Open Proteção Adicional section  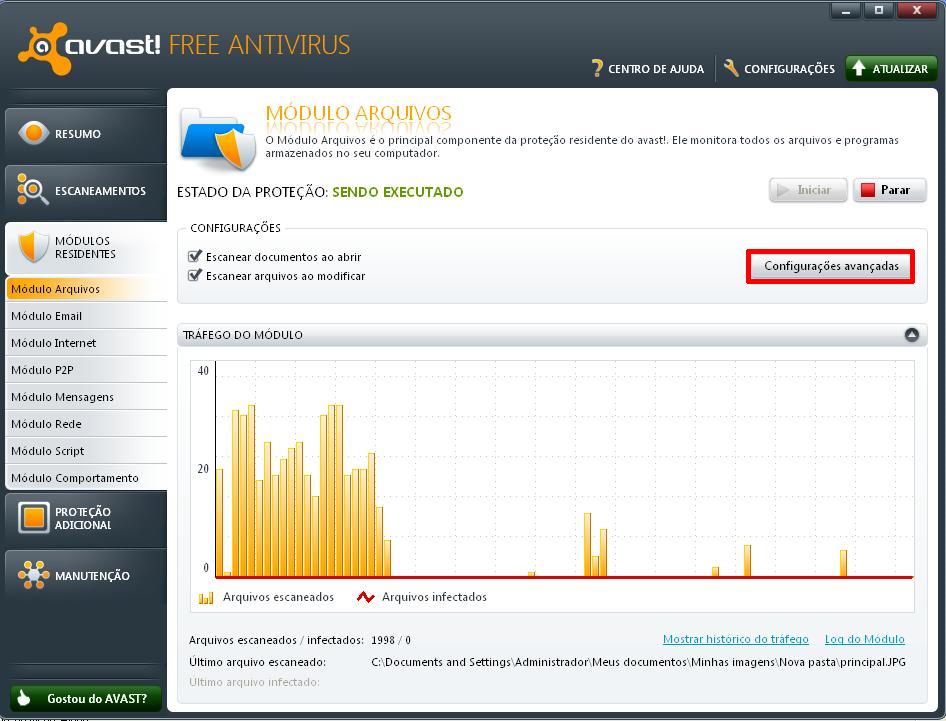coord(86,518)
